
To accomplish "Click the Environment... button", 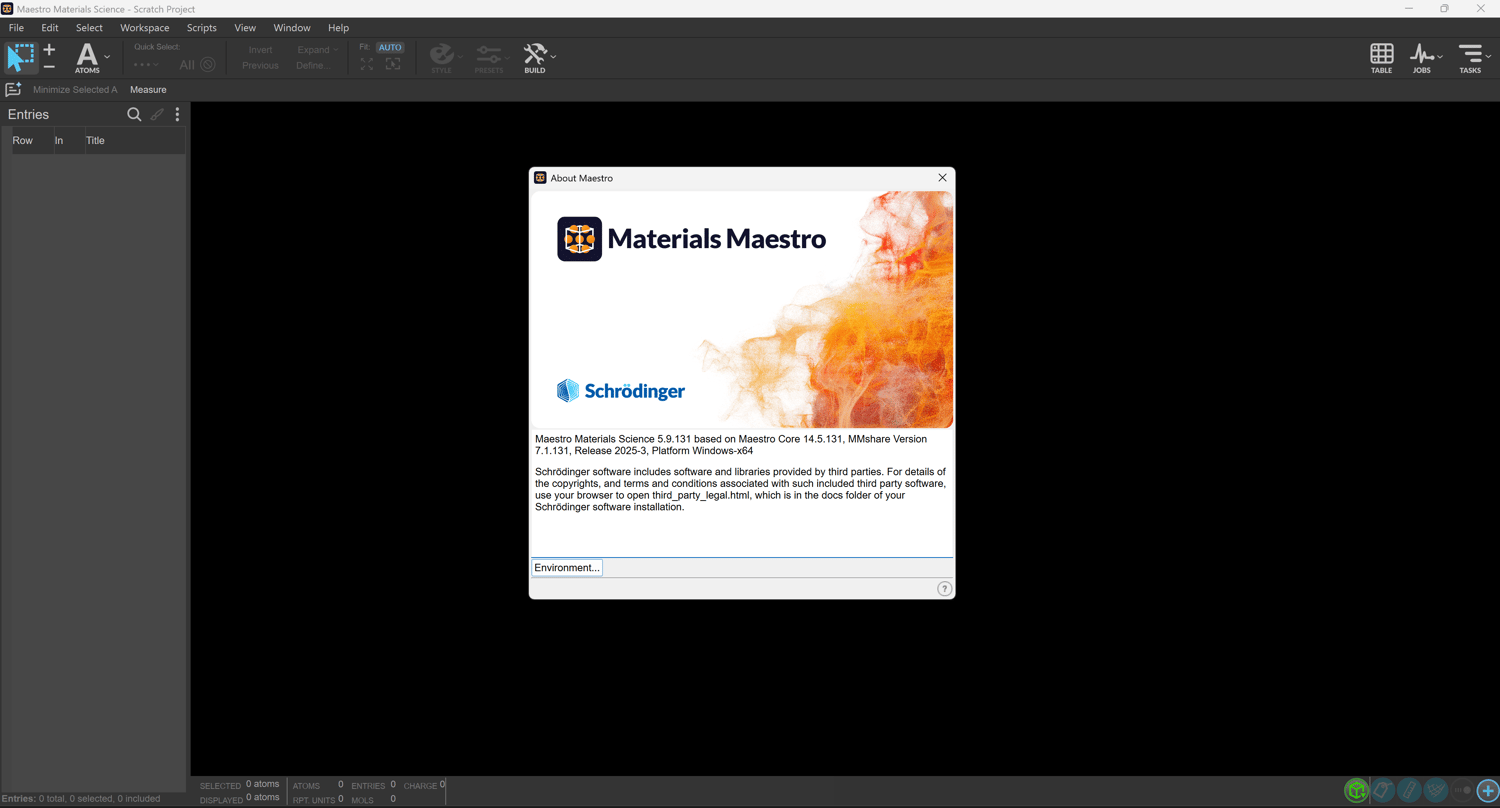I will [x=567, y=568].
